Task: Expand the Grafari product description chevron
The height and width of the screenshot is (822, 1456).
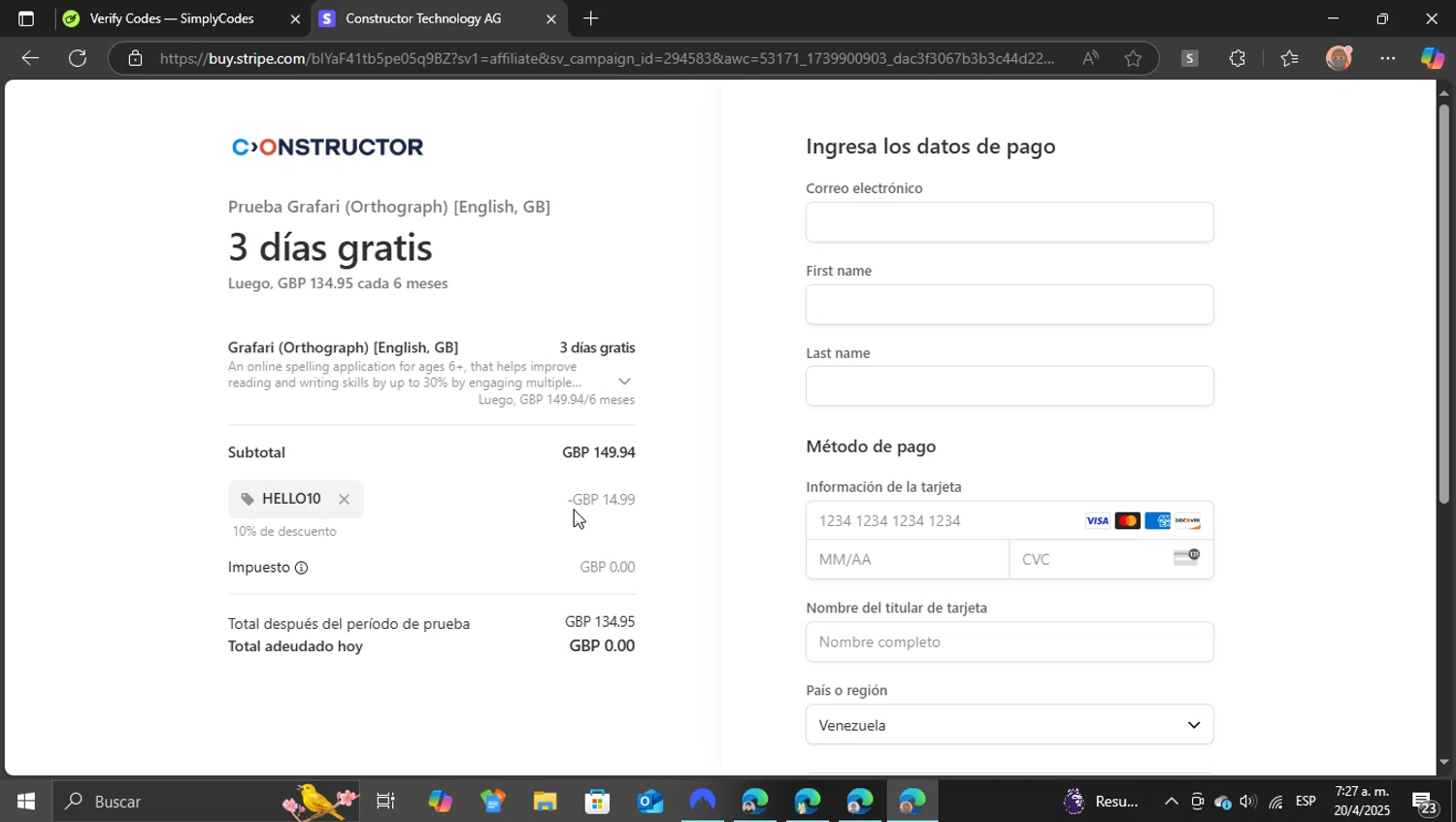Action: (624, 381)
